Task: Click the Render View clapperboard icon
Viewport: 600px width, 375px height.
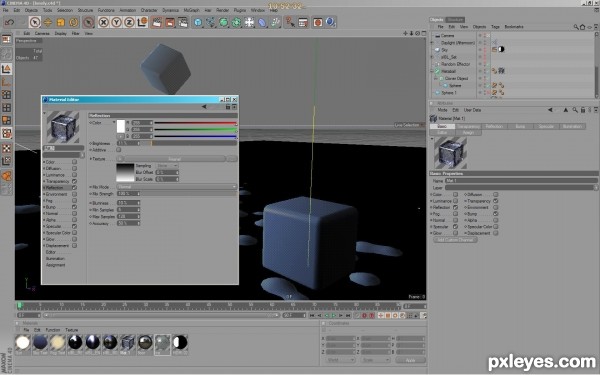Action: pos(157,22)
